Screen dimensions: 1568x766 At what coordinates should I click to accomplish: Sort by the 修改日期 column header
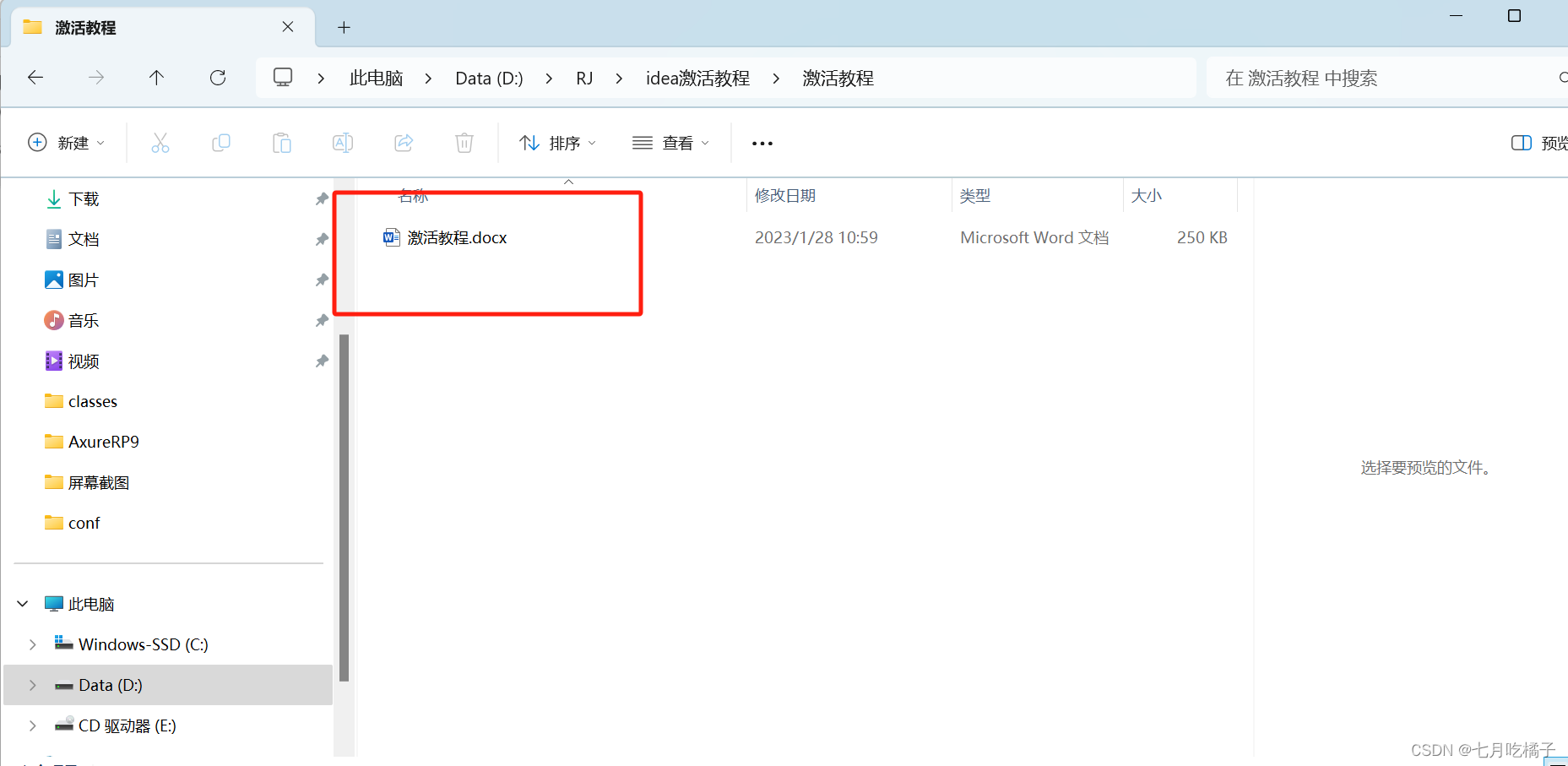click(x=785, y=196)
